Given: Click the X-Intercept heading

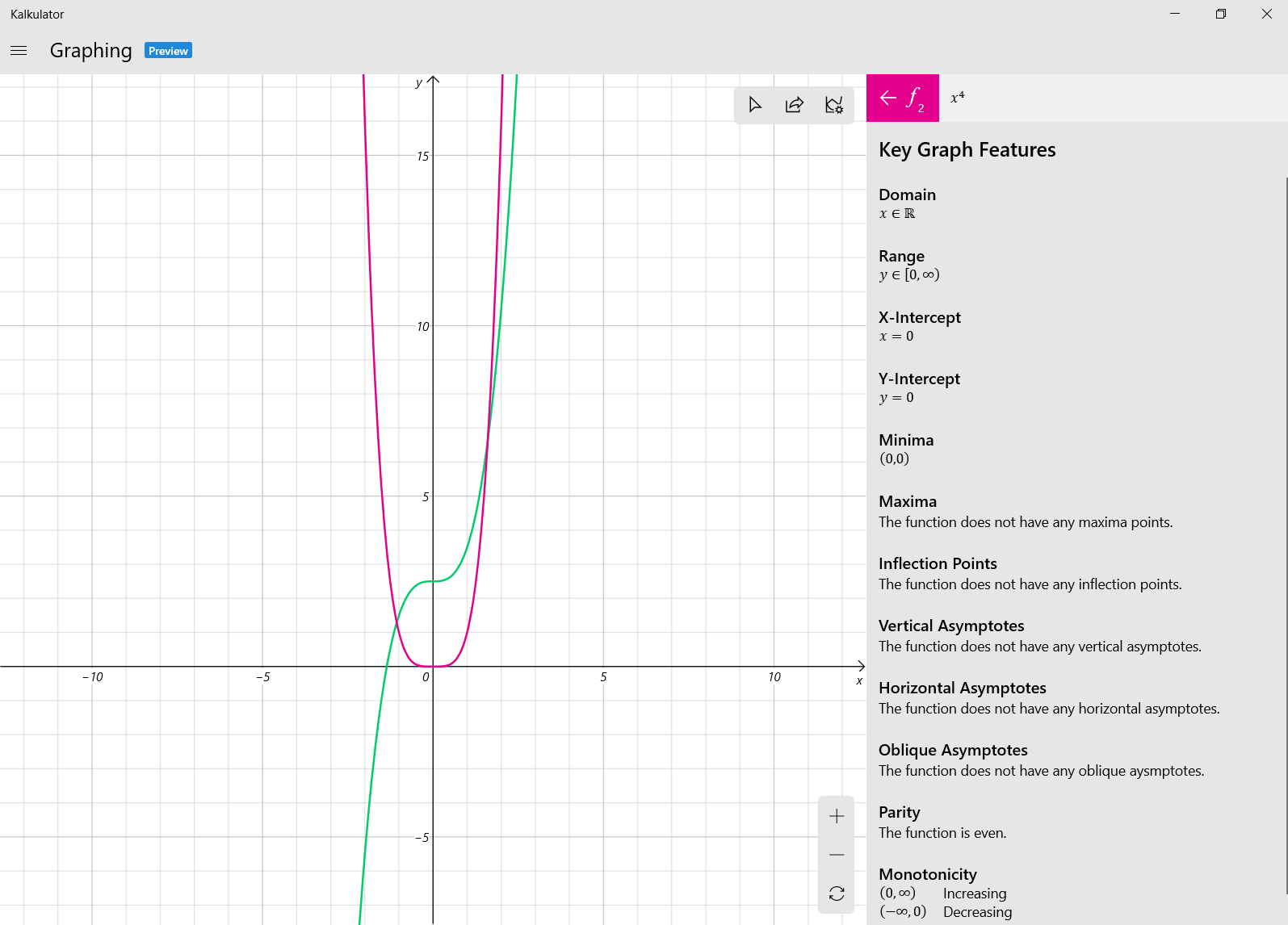Looking at the screenshot, I should (920, 317).
